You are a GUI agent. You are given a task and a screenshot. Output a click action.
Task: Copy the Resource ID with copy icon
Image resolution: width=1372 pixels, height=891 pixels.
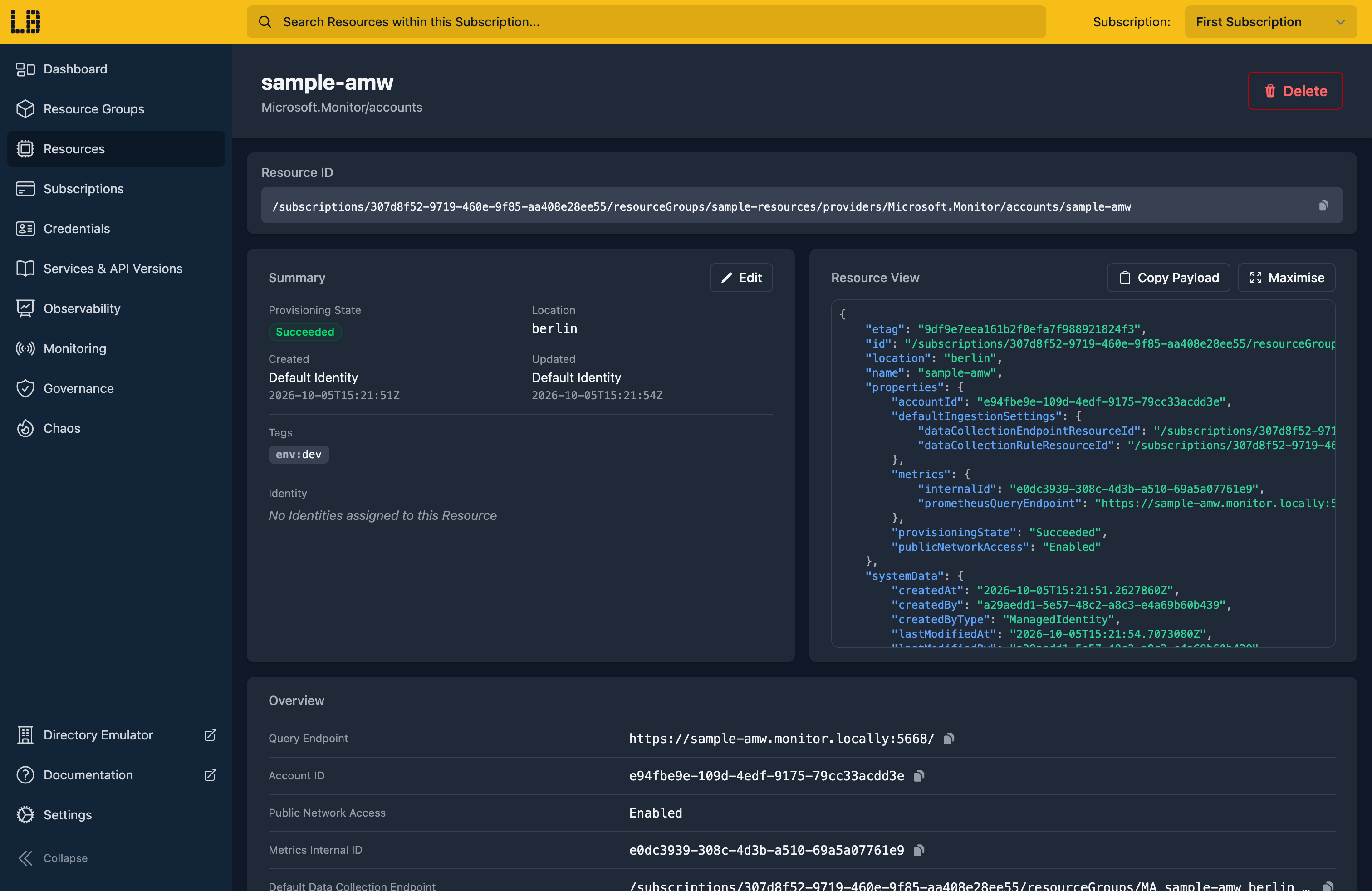point(1323,205)
